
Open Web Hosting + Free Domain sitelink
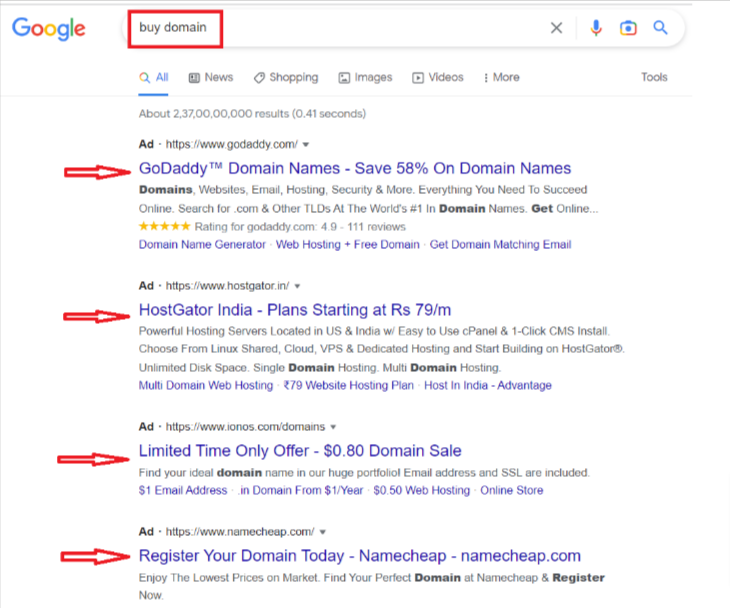point(348,244)
